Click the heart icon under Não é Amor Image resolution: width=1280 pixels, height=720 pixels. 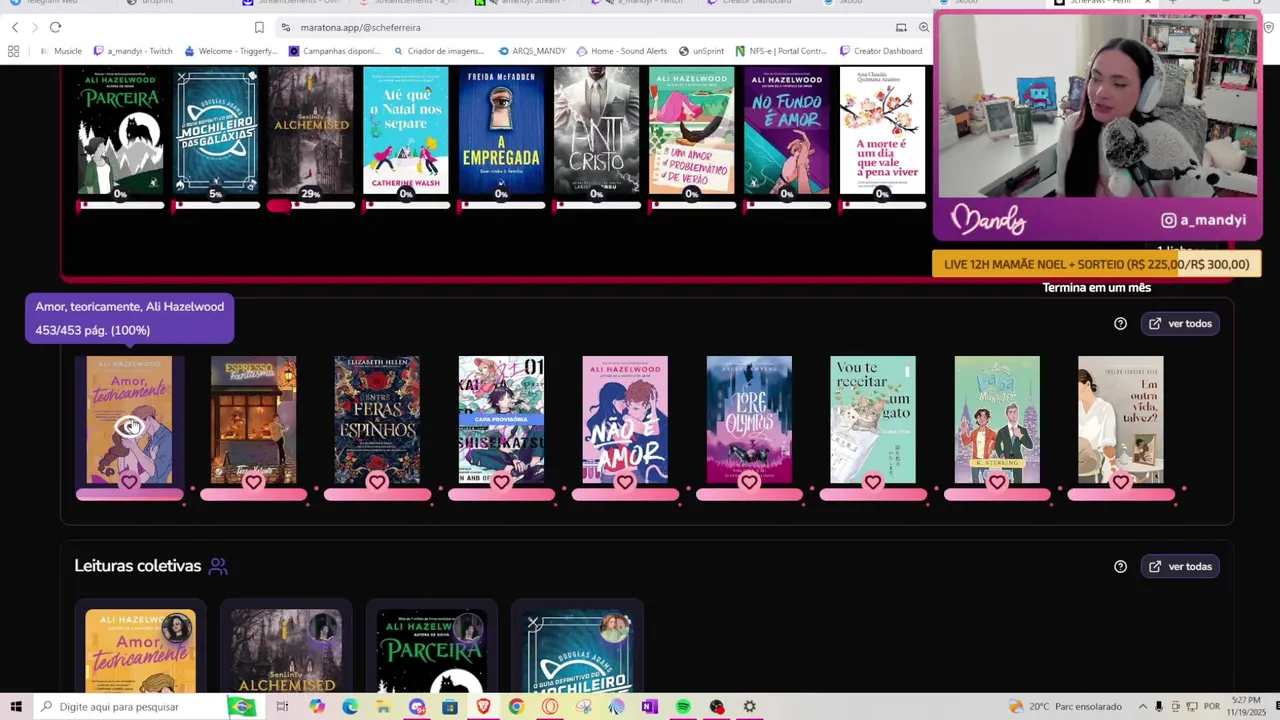625,482
